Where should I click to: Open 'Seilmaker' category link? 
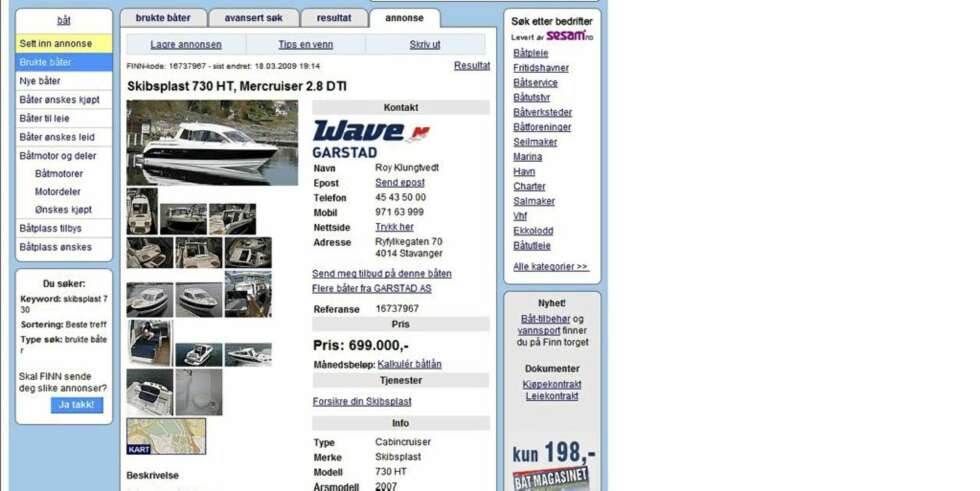[x=535, y=142]
